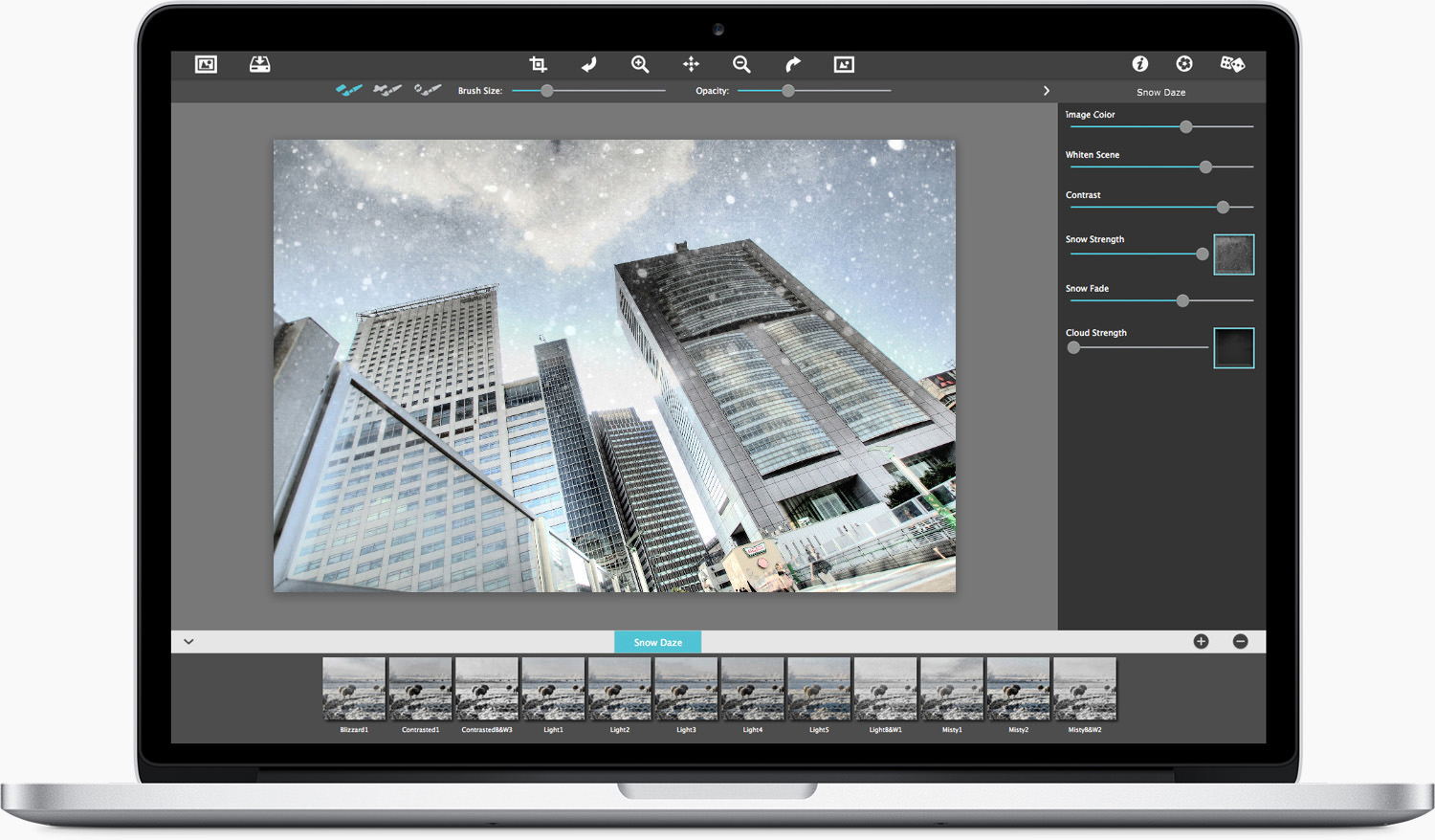The width and height of the screenshot is (1435, 840).
Task: Click the Snow Strength slider handle
Action: click(x=1203, y=254)
